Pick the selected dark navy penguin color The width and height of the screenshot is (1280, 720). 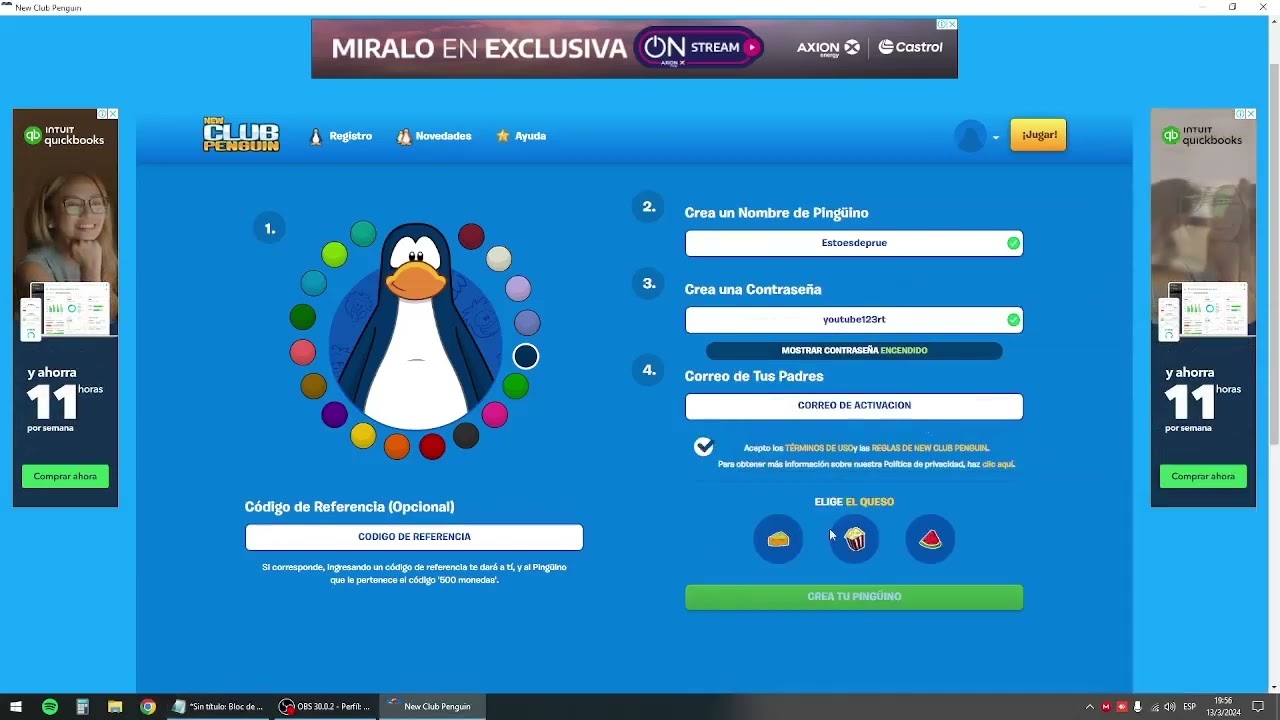[x=526, y=356]
